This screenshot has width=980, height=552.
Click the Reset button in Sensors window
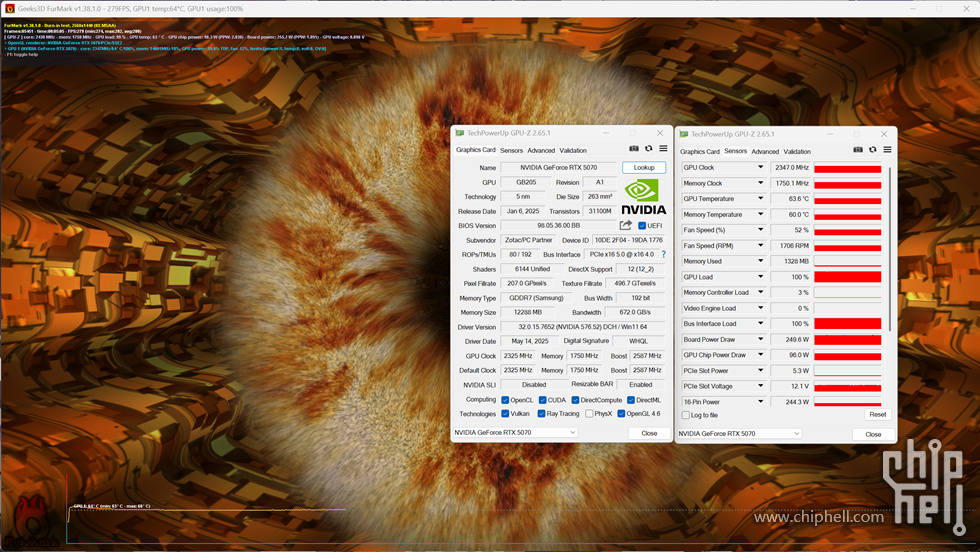(x=878, y=414)
